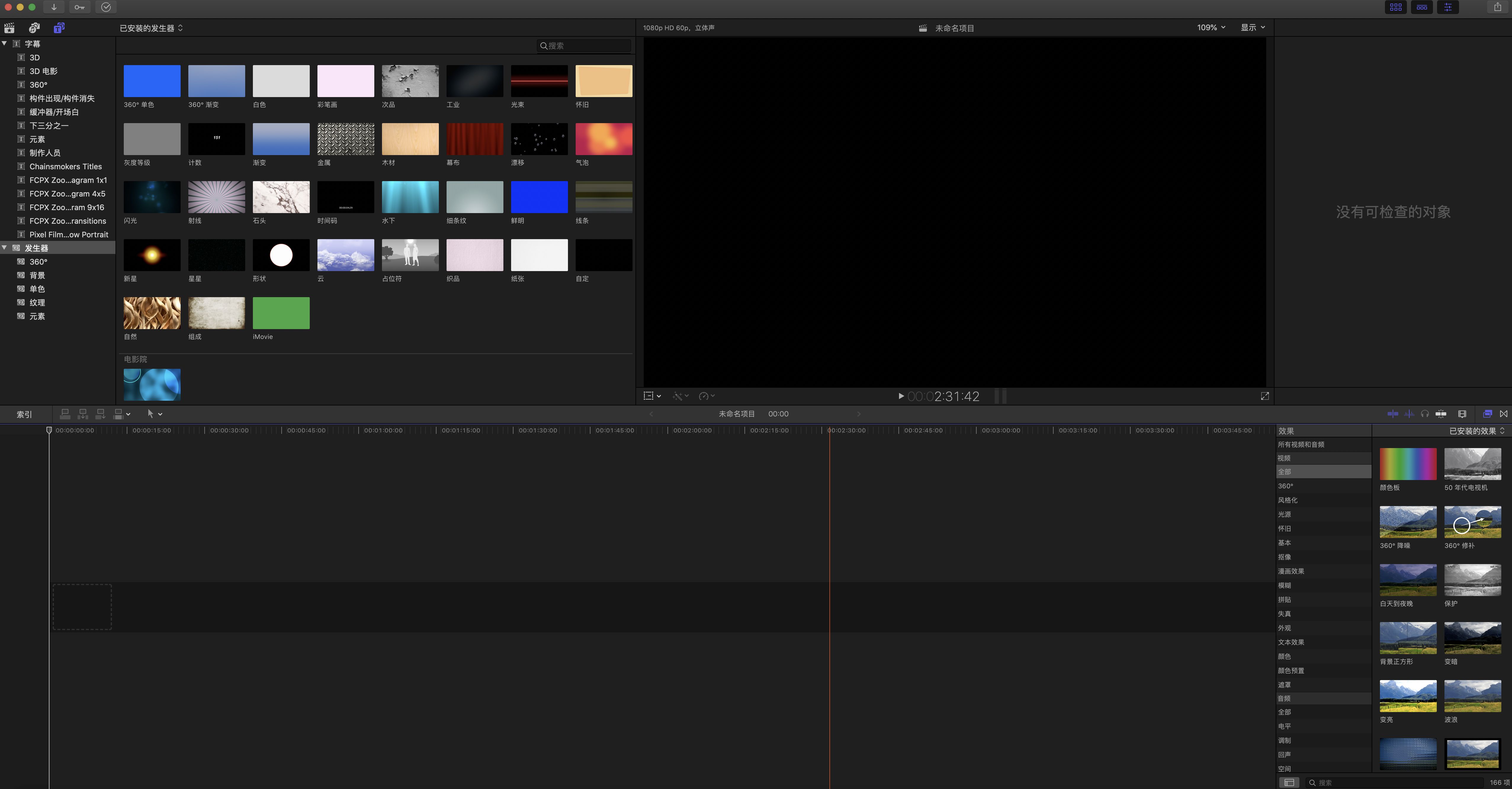Click the Share export icon

click(x=1497, y=7)
